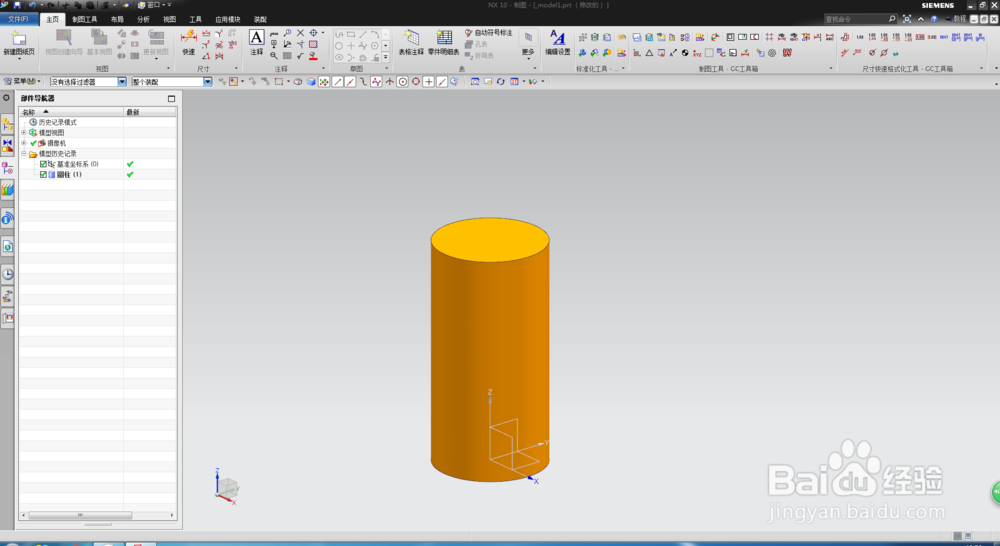The image size is (1000, 546).
Task: Switch to the 装配 ribbon tab
Action: 260,19
